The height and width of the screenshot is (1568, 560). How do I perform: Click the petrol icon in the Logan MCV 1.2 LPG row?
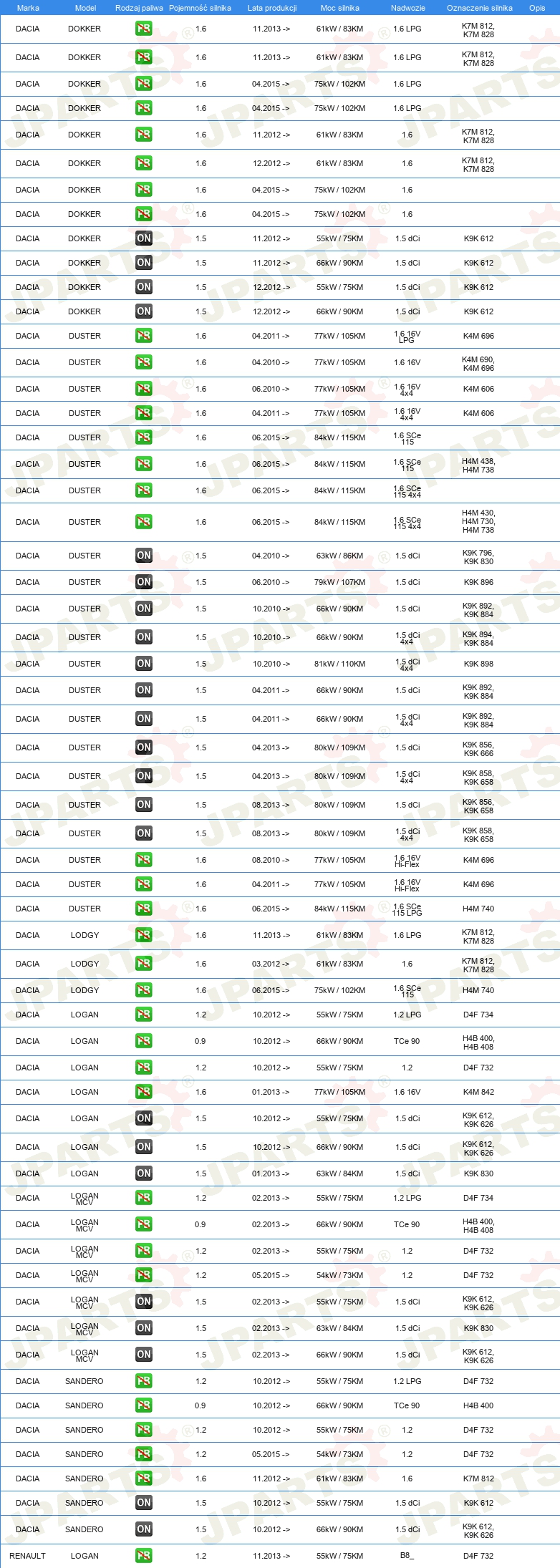[144, 1198]
